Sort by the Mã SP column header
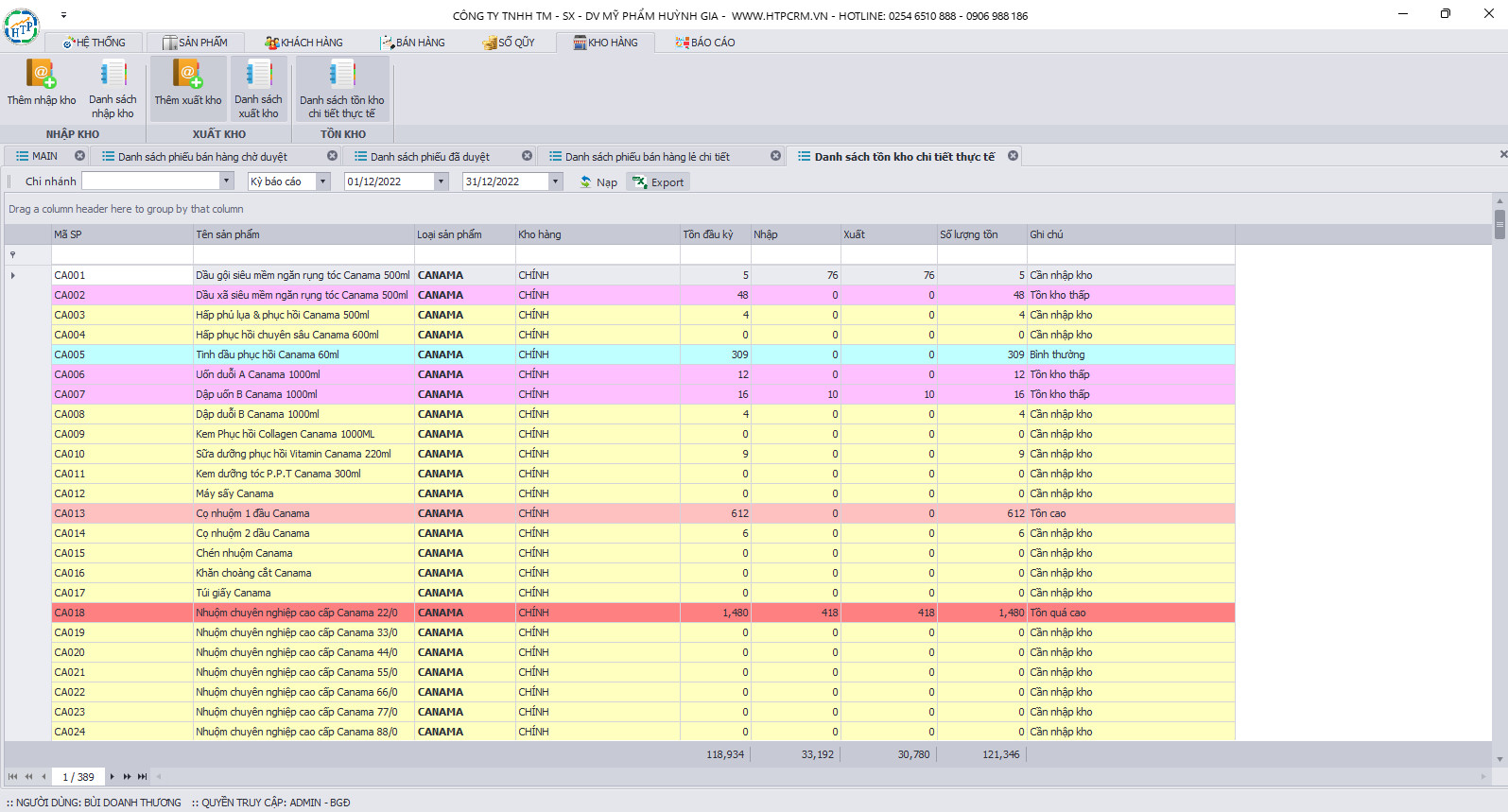Image resolution: width=1508 pixels, height=812 pixels. tap(122, 234)
